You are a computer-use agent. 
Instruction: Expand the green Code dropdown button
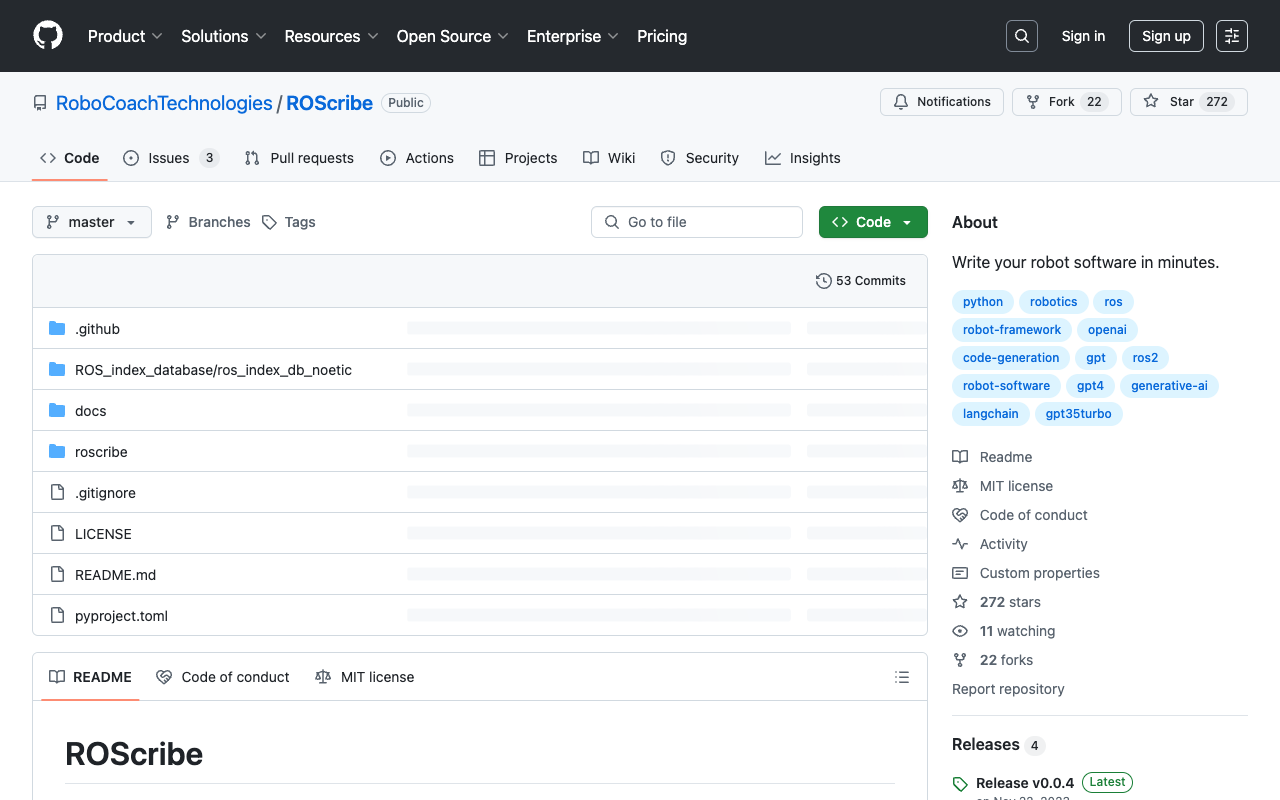coord(873,222)
